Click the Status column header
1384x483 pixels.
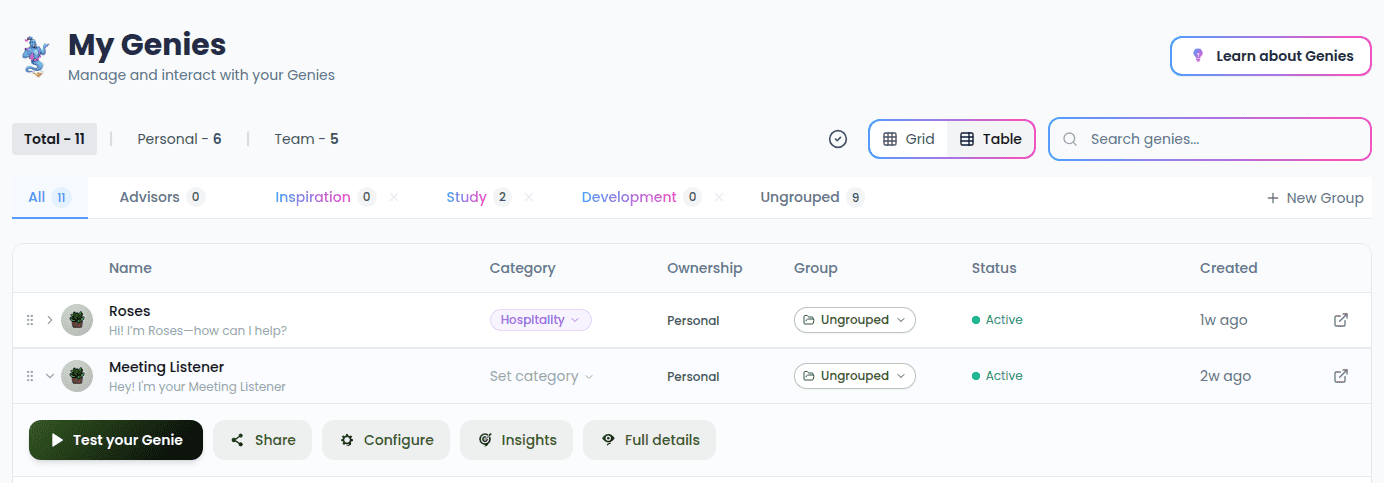pos(994,268)
